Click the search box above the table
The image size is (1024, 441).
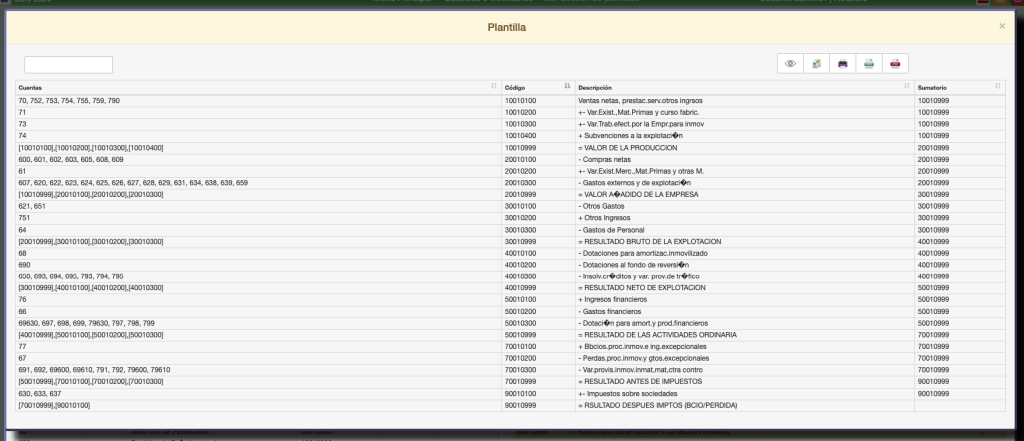68,65
